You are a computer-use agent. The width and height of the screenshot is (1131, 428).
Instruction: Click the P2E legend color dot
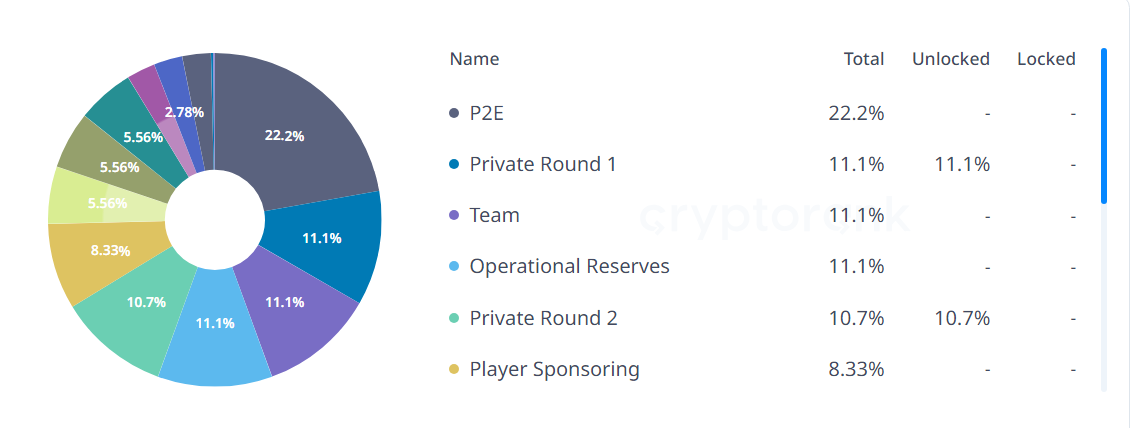pyautogui.click(x=454, y=113)
